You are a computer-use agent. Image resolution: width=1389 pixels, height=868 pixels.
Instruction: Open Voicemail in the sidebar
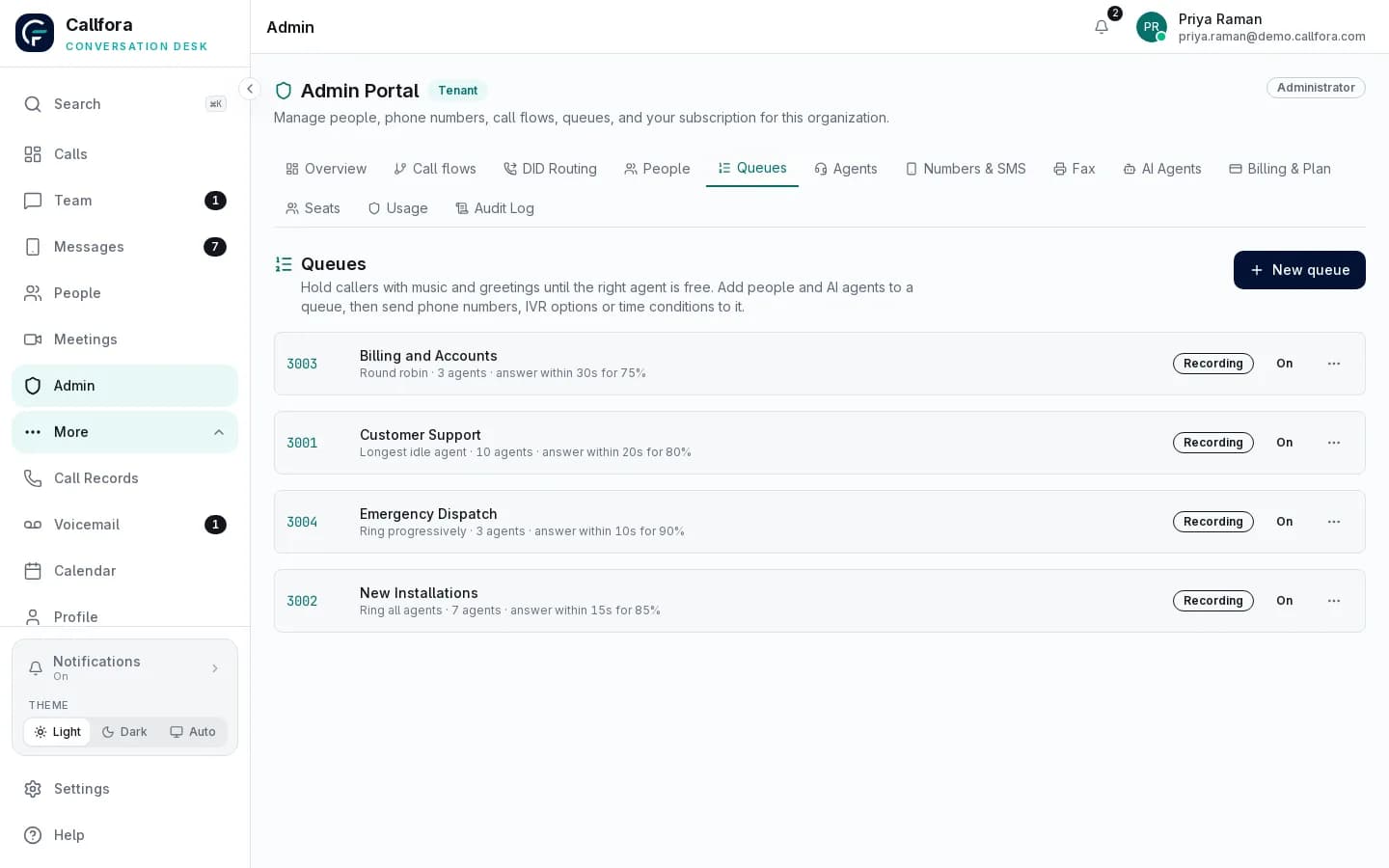124,525
